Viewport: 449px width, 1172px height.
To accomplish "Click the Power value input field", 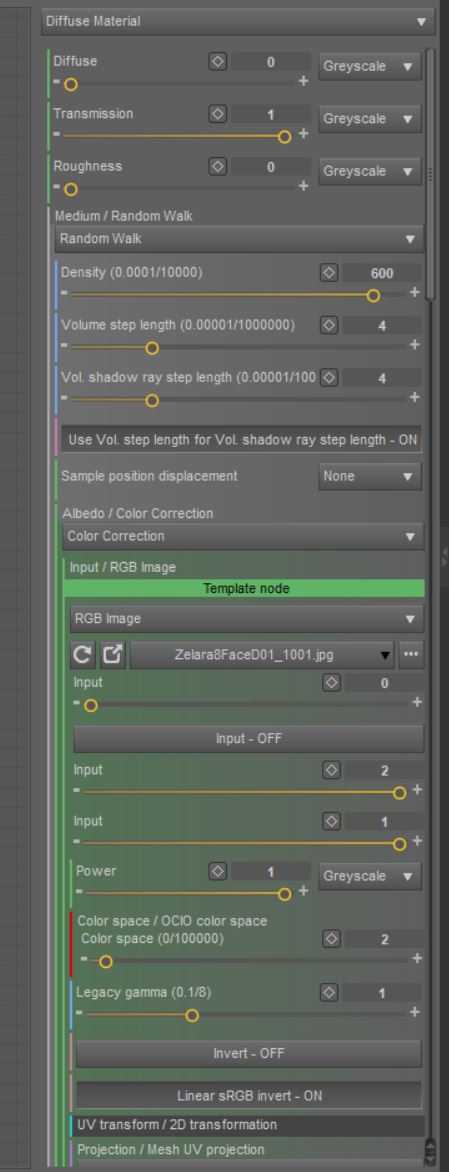I will point(270,872).
